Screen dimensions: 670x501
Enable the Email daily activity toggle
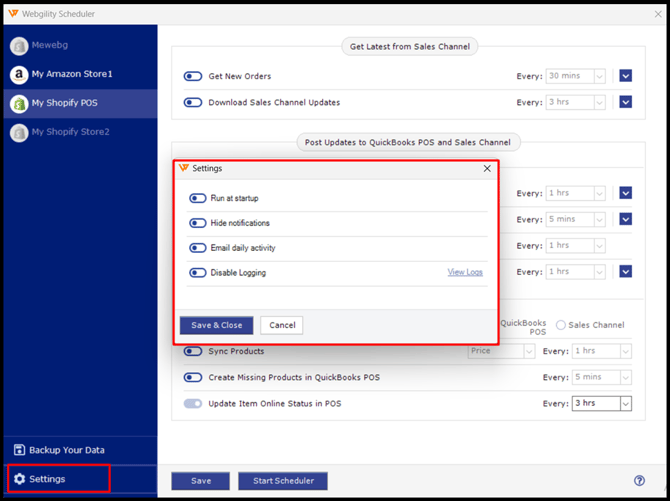click(x=197, y=248)
